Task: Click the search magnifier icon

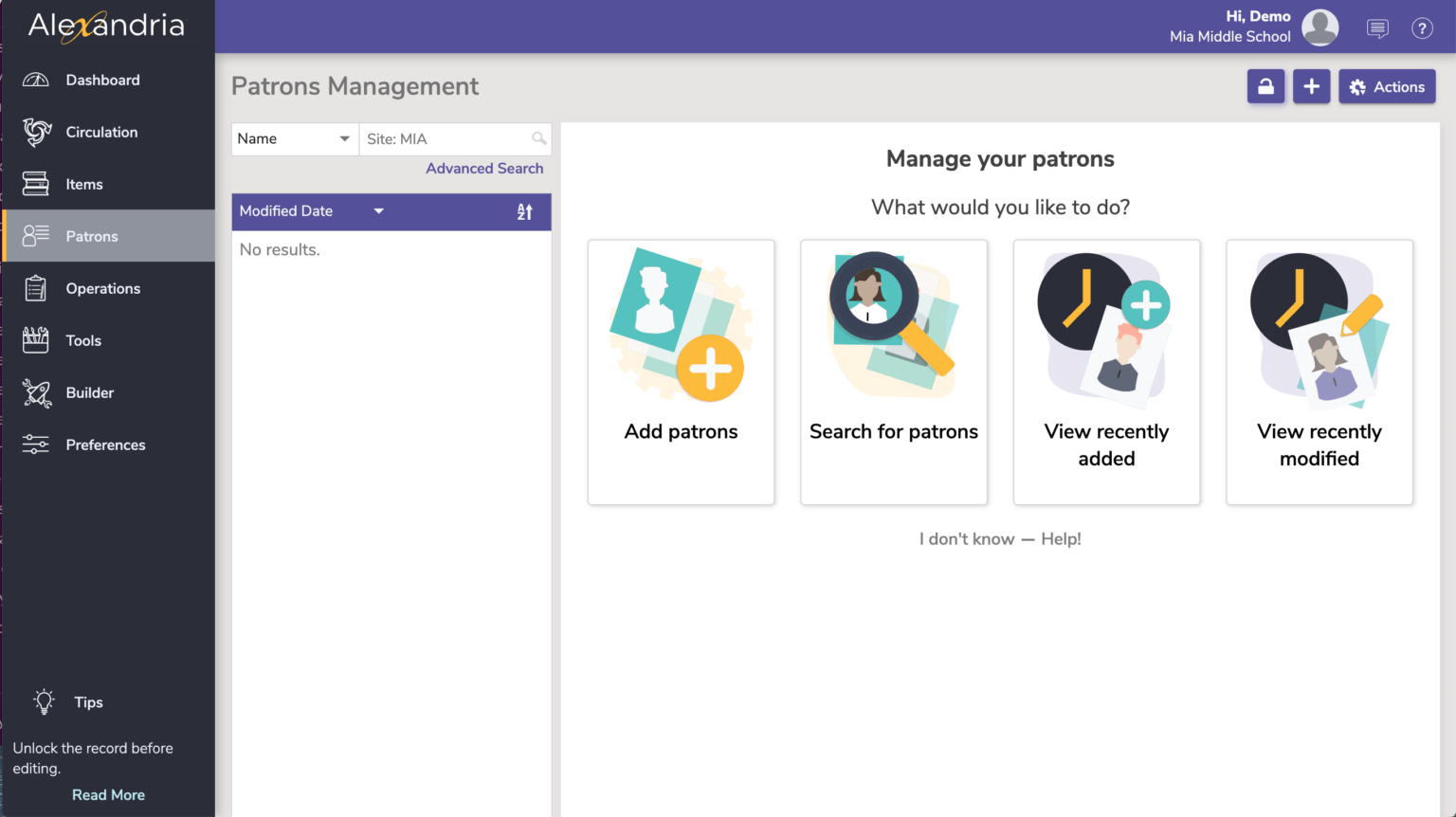Action: (x=539, y=138)
